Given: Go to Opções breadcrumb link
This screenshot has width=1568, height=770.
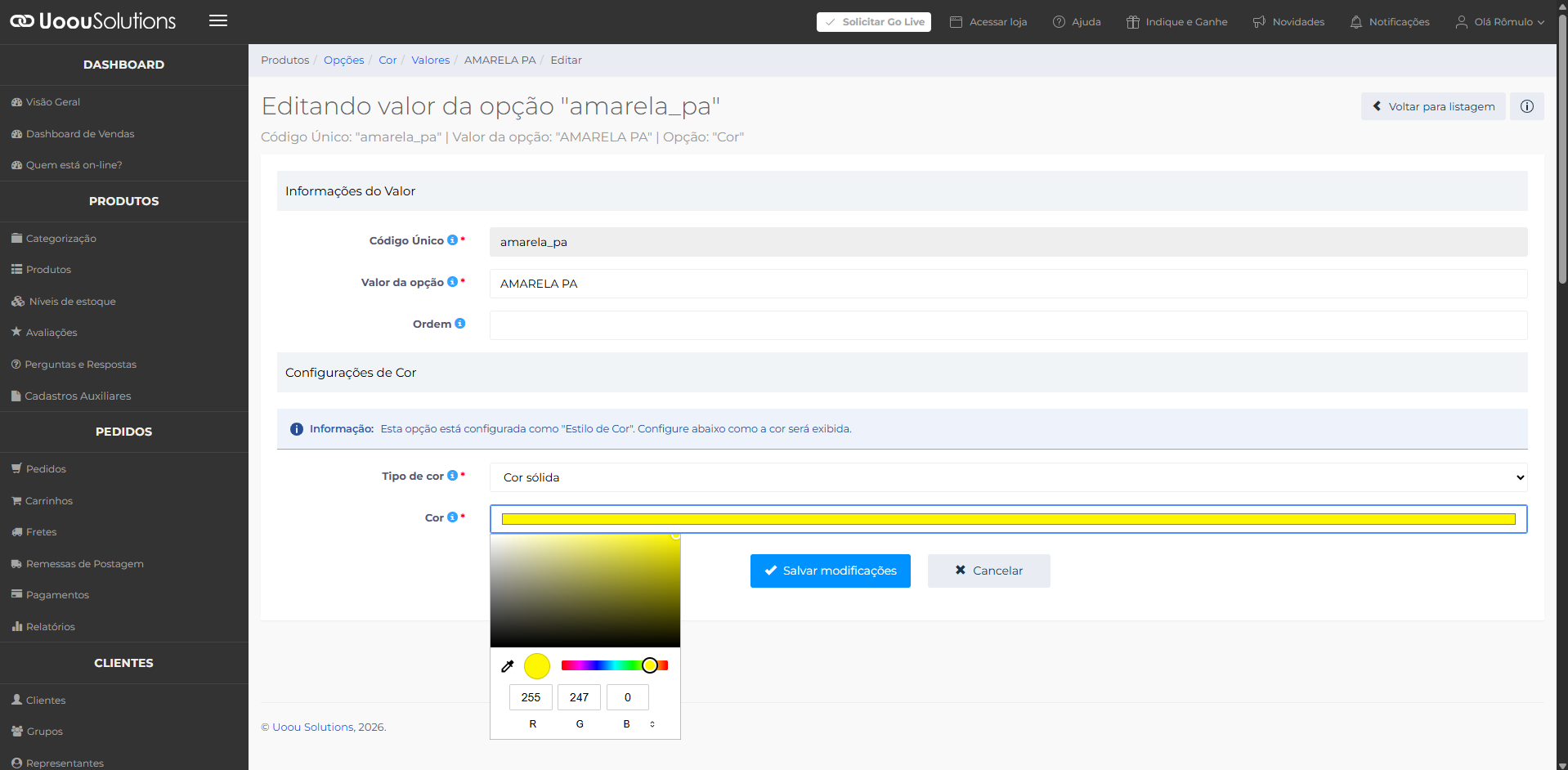Looking at the screenshot, I should click(x=344, y=60).
